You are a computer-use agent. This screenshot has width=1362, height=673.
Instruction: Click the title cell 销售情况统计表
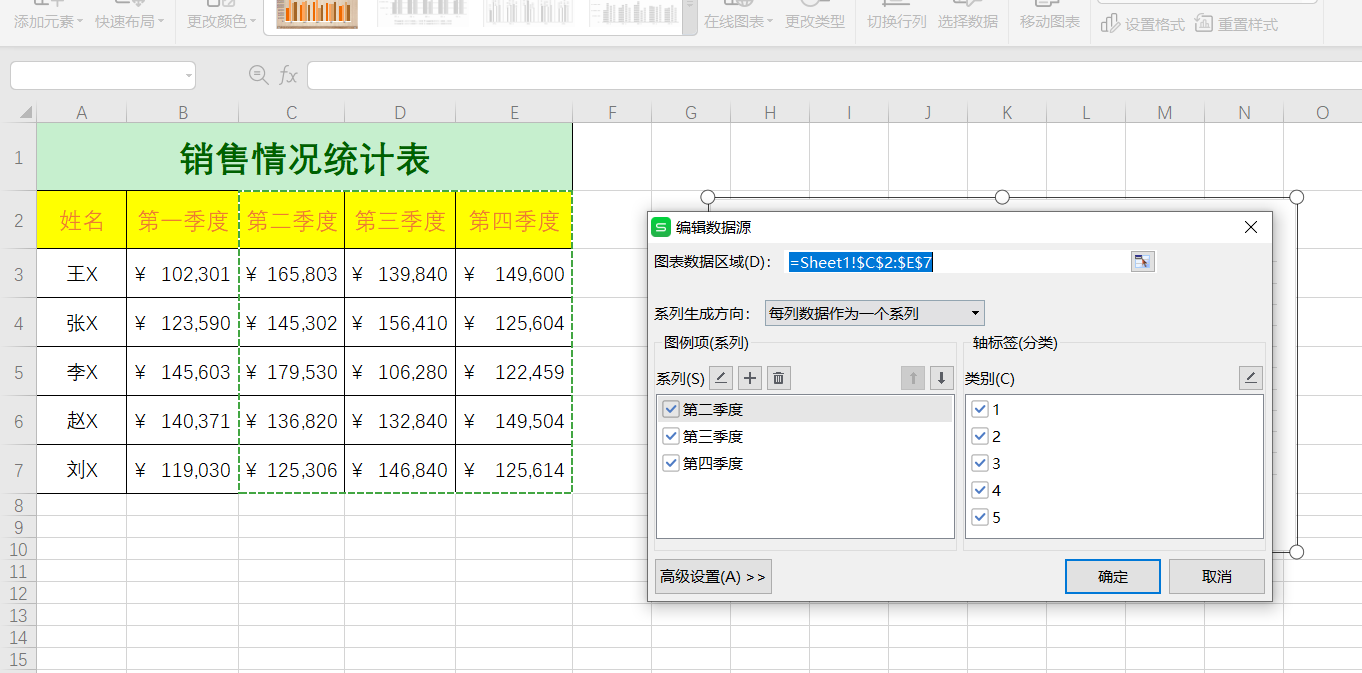tap(305, 157)
